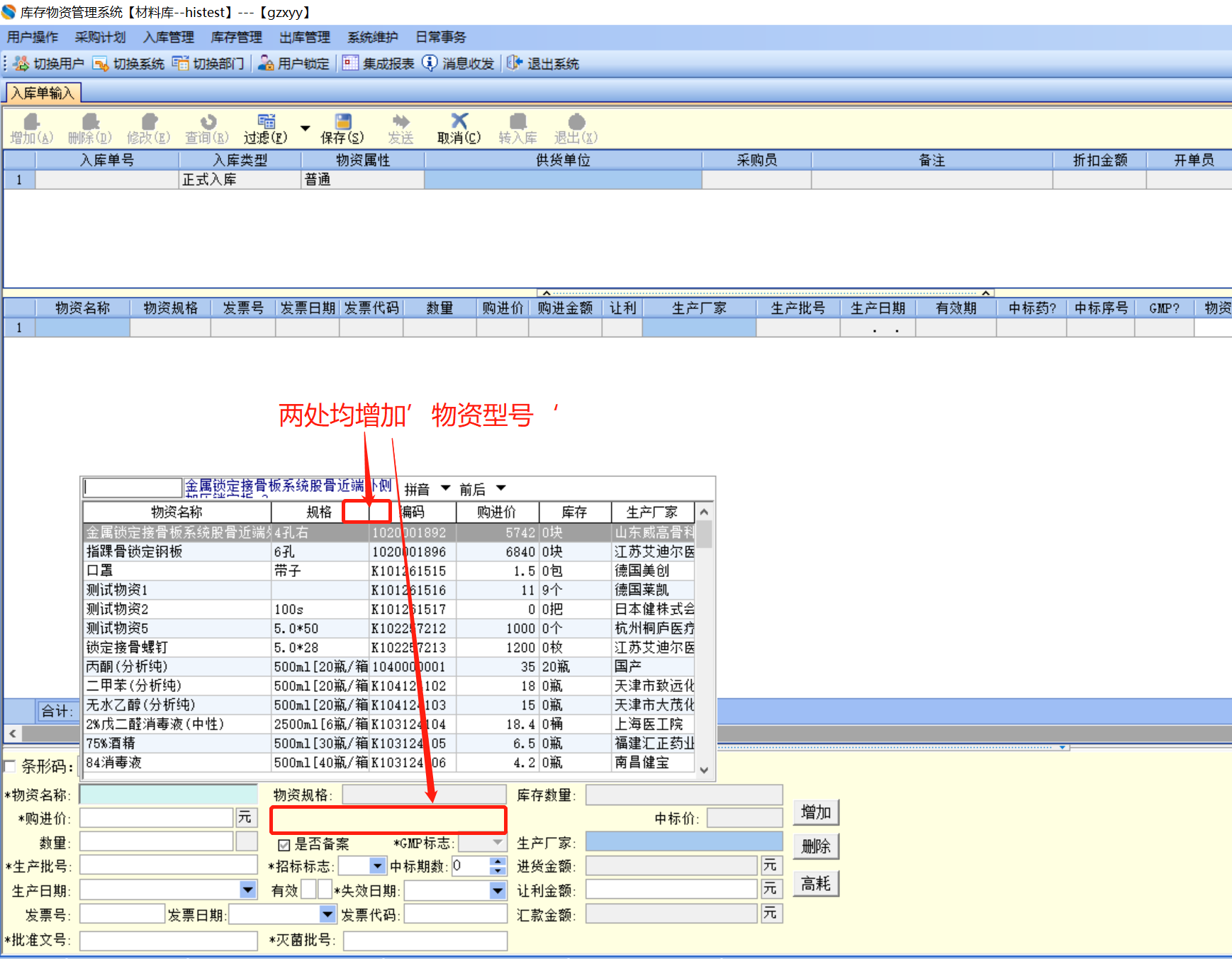
Task: Click the 供货单位 column header
Action: [x=563, y=160]
